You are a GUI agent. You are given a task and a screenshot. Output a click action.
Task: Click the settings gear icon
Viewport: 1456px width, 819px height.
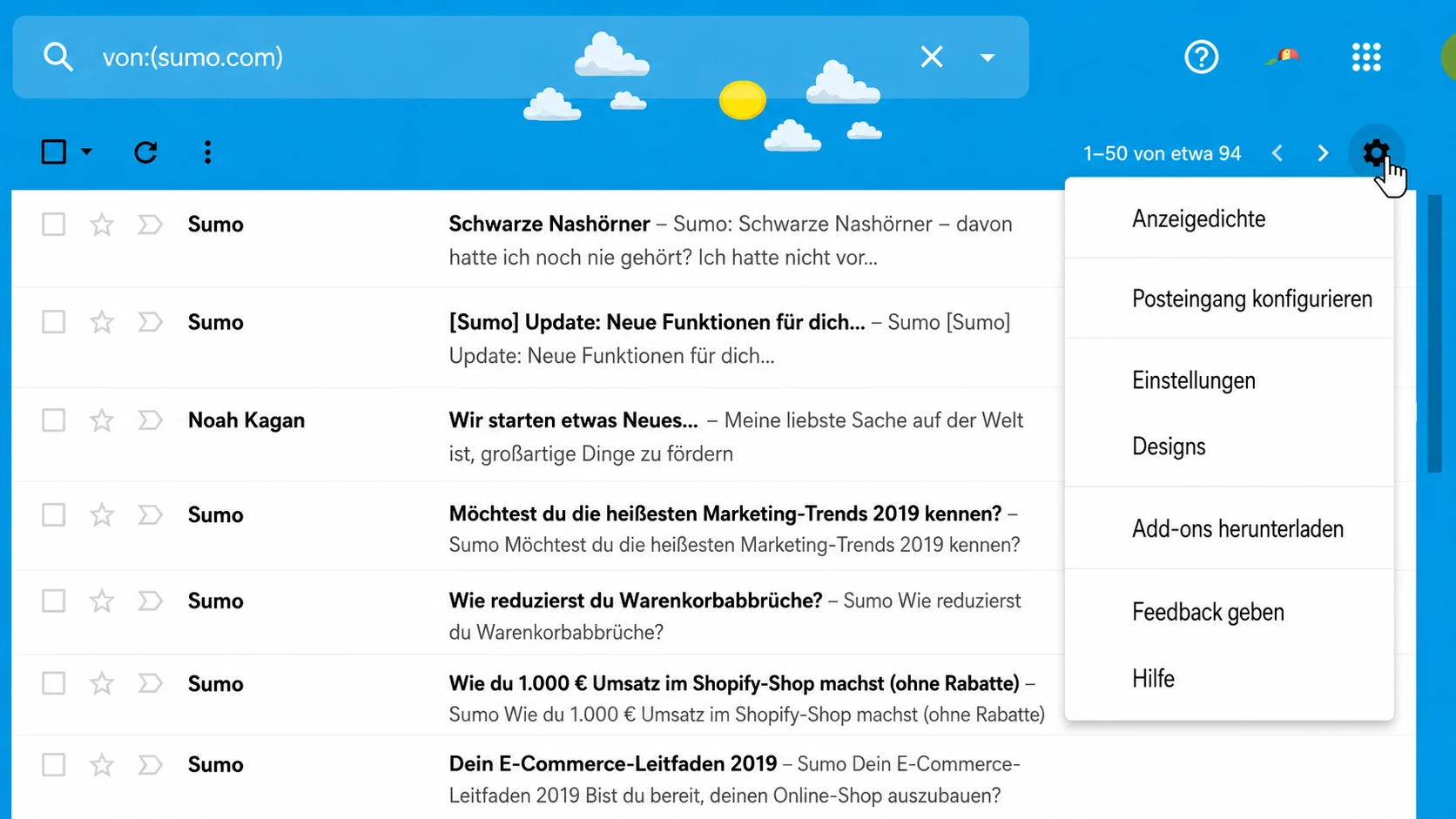(1376, 153)
